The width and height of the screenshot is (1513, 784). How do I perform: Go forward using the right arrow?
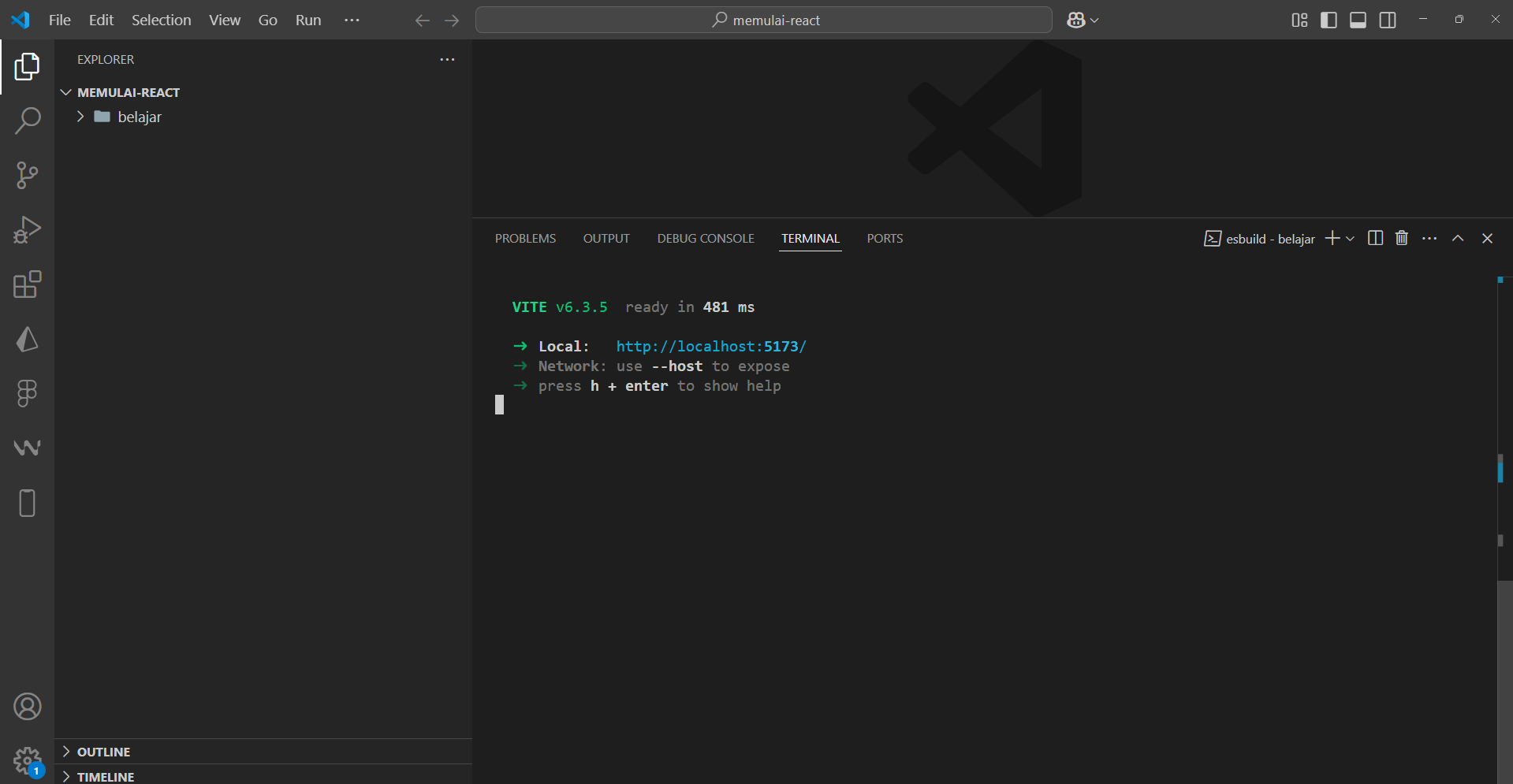452,20
